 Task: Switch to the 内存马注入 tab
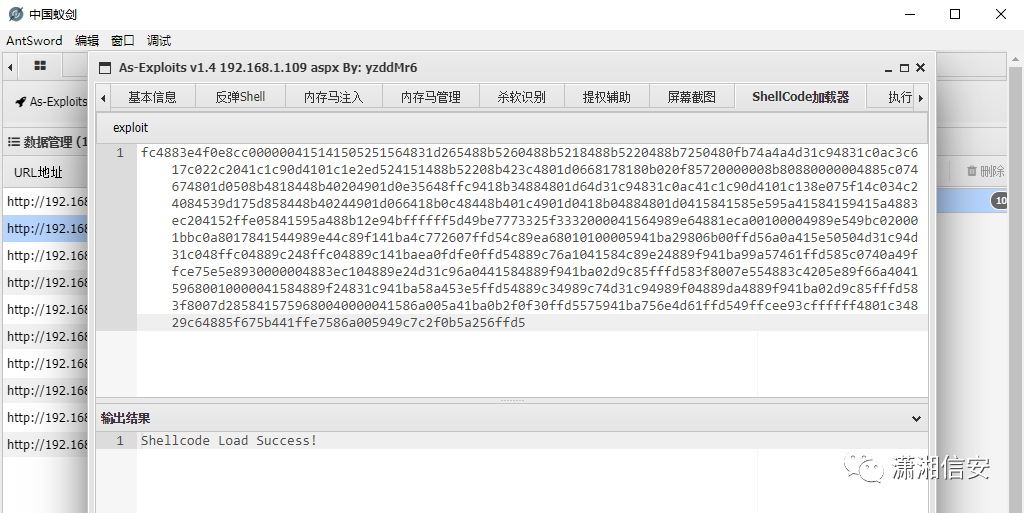coord(334,97)
